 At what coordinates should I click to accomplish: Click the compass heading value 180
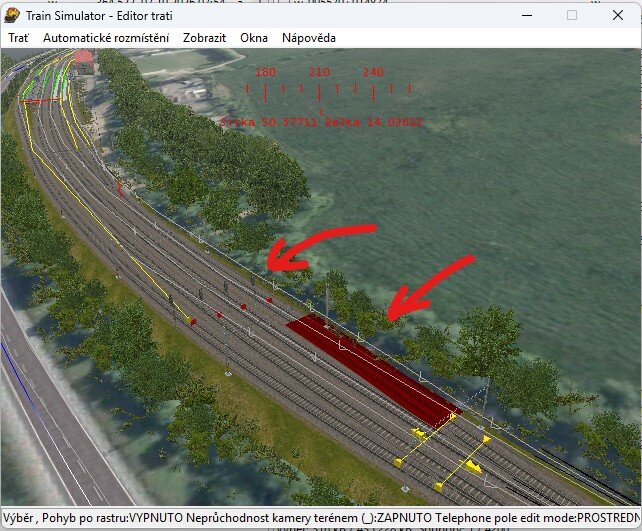pyautogui.click(x=266, y=72)
